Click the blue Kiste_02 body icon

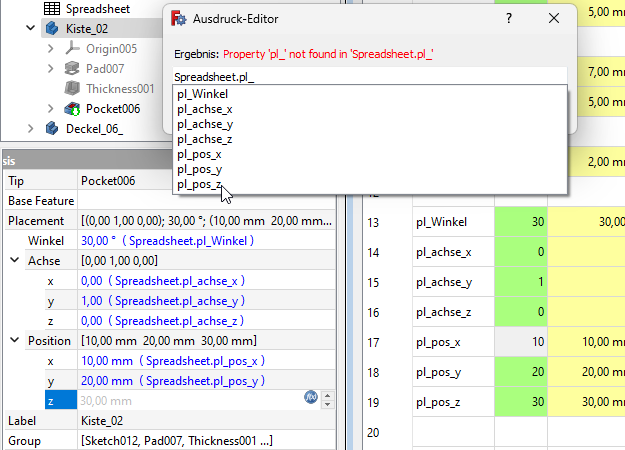pyautogui.click(x=51, y=28)
